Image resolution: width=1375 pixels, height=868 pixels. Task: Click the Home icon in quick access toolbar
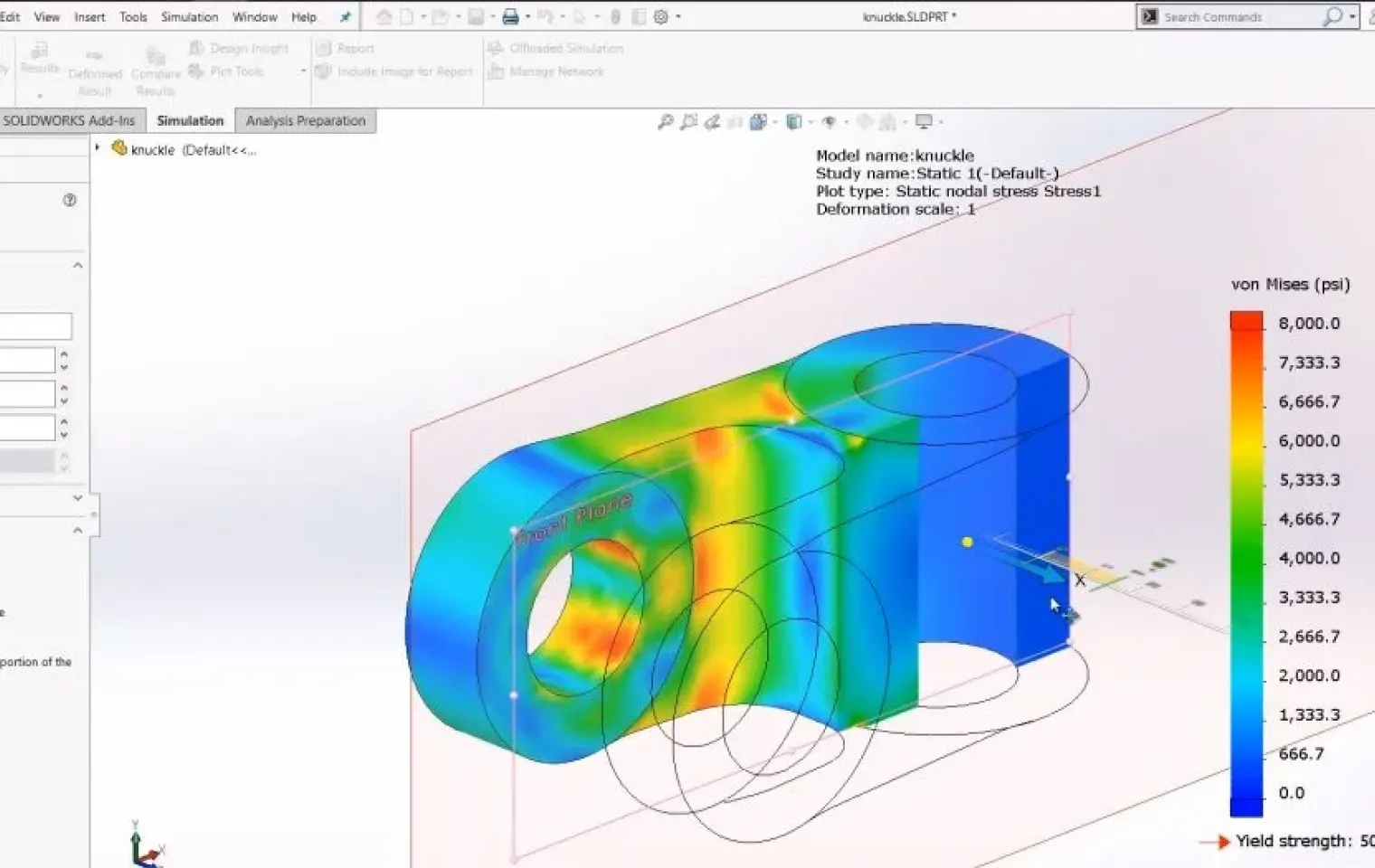click(384, 16)
